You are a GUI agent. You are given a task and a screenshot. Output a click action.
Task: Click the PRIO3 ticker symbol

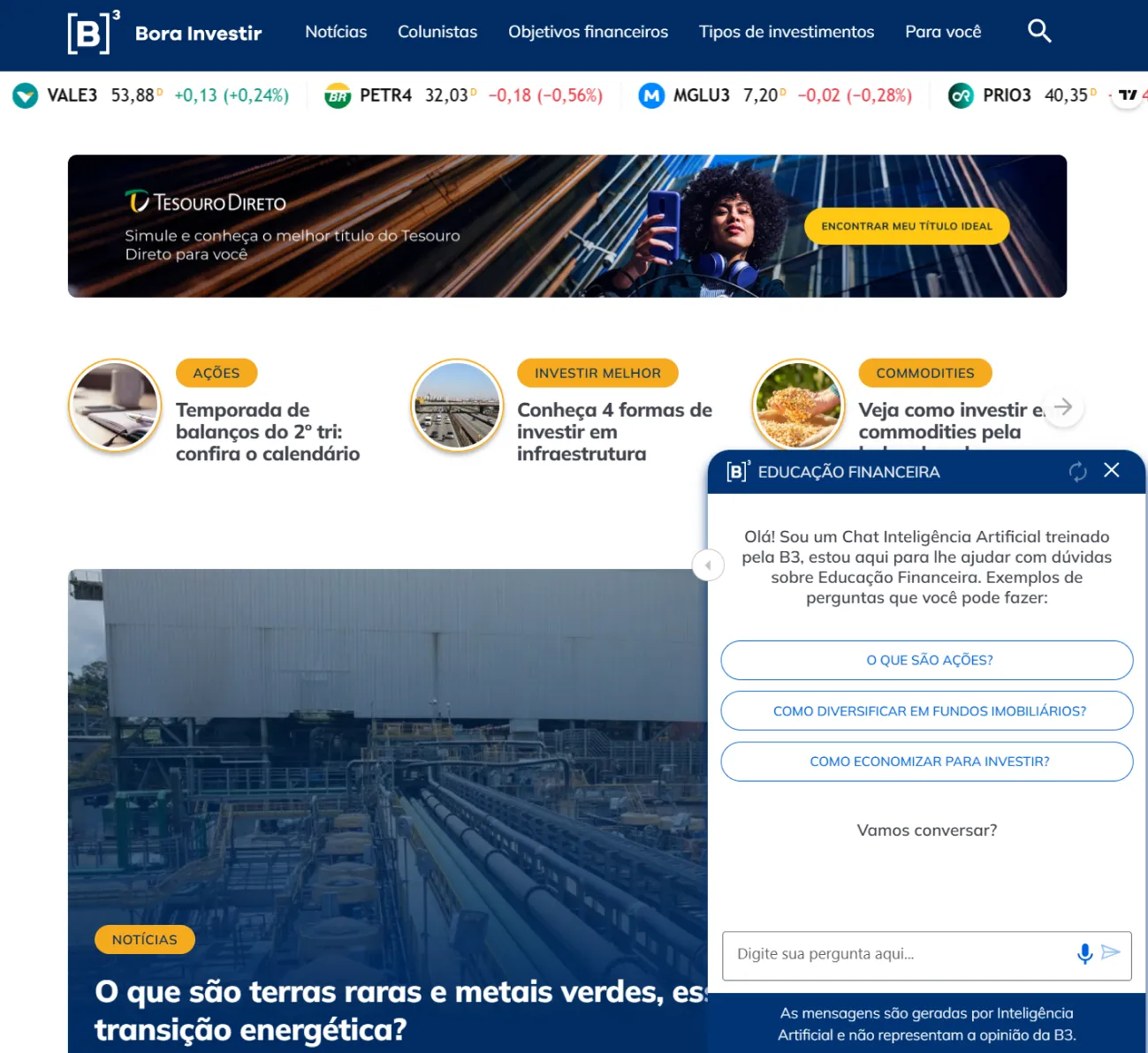click(x=1007, y=95)
